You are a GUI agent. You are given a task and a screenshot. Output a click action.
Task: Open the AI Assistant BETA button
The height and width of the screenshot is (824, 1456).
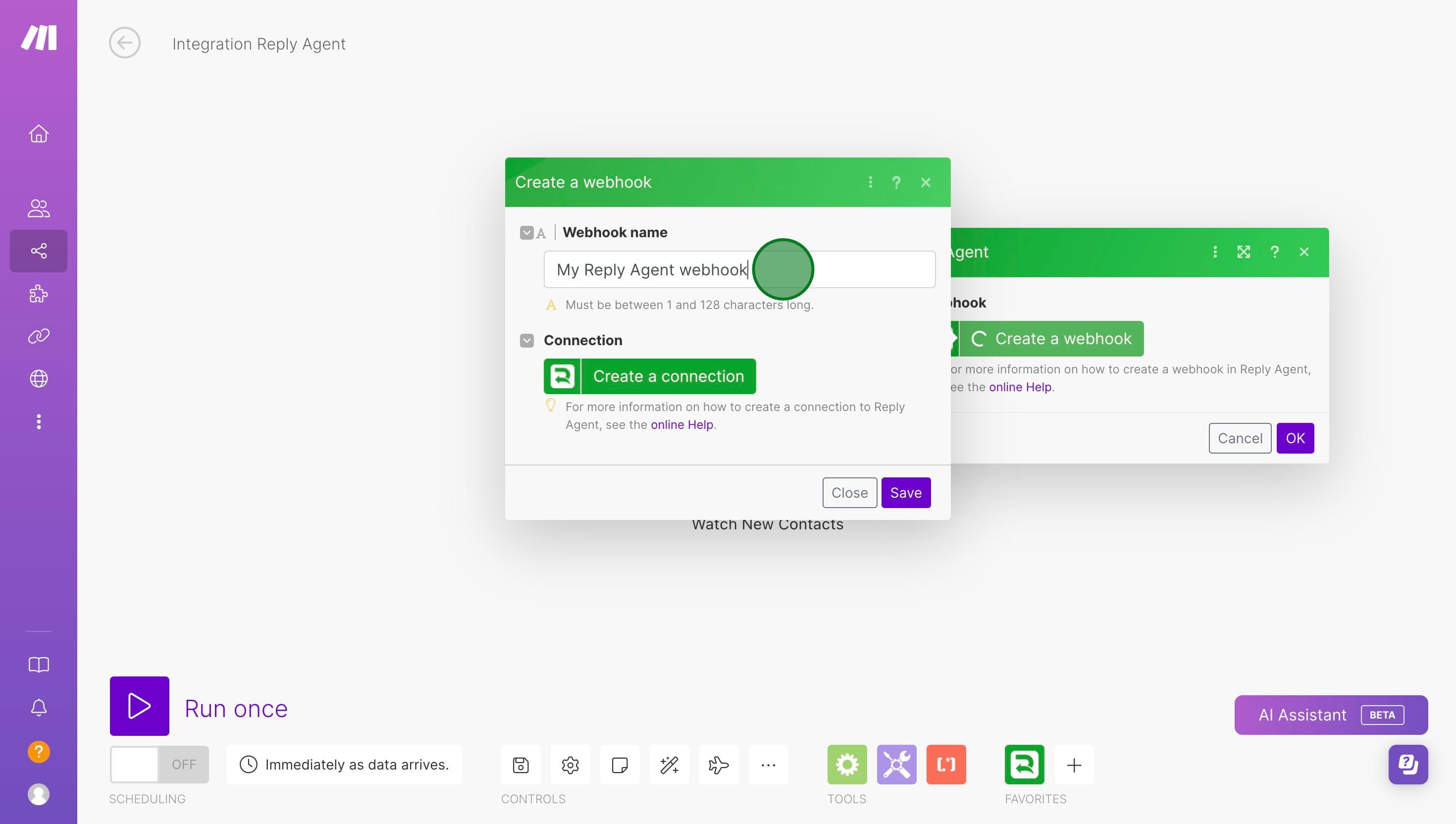[1331, 715]
